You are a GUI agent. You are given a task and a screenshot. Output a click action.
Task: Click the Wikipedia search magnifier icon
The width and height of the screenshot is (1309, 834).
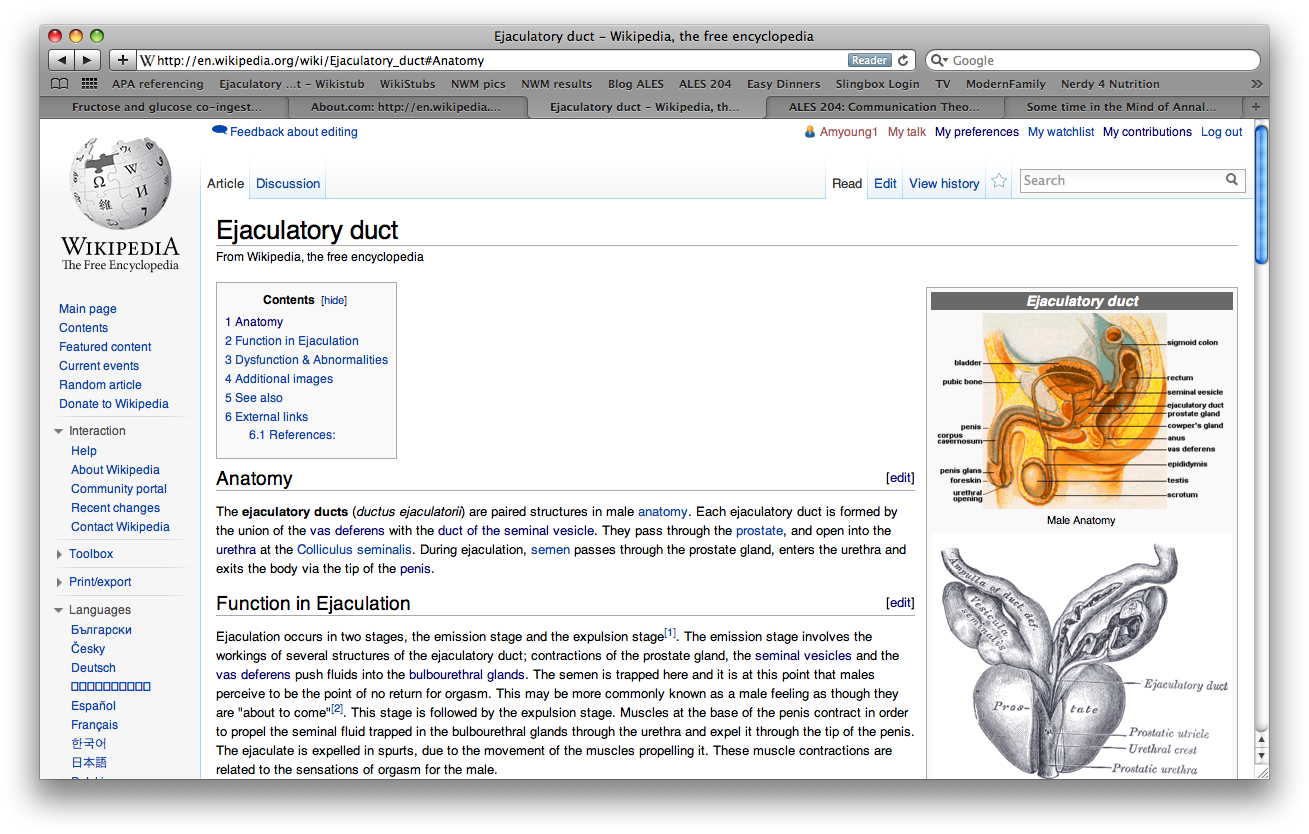1232,180
